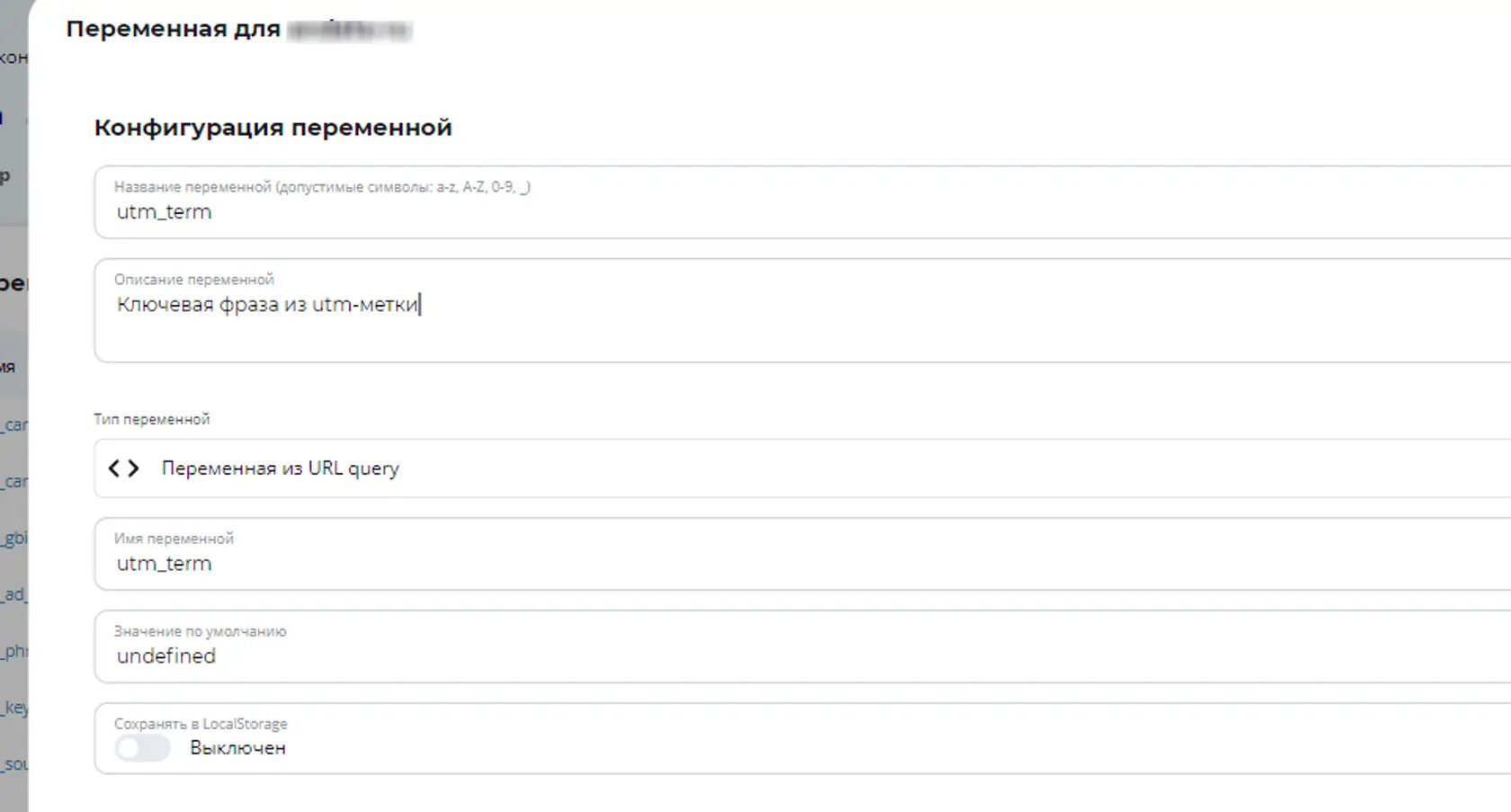This screenshot has width=1511, height=812.
Task: Select the _phr row in background list
Action: (x=13, y=651)
